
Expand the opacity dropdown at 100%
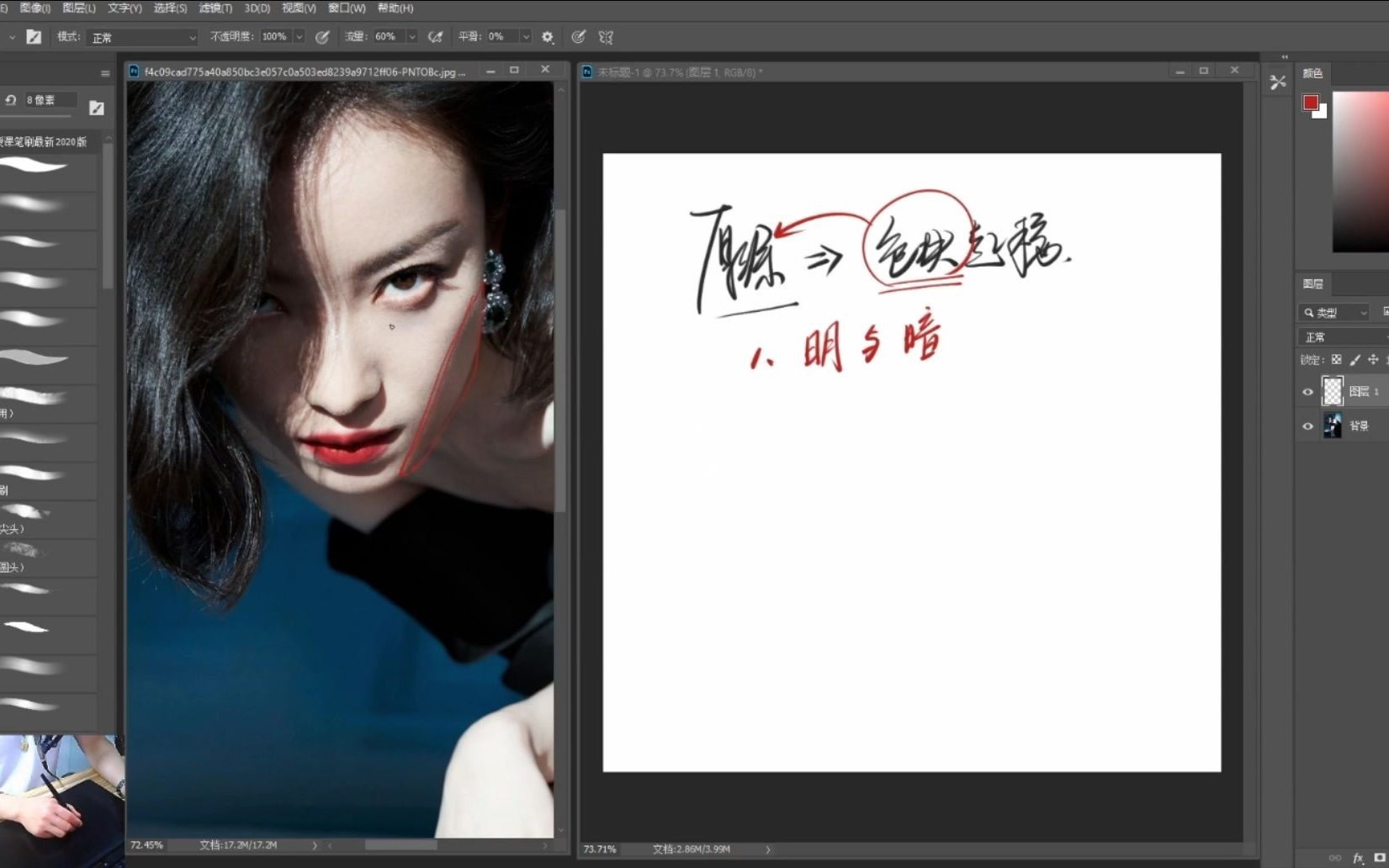tap(299, 37)
